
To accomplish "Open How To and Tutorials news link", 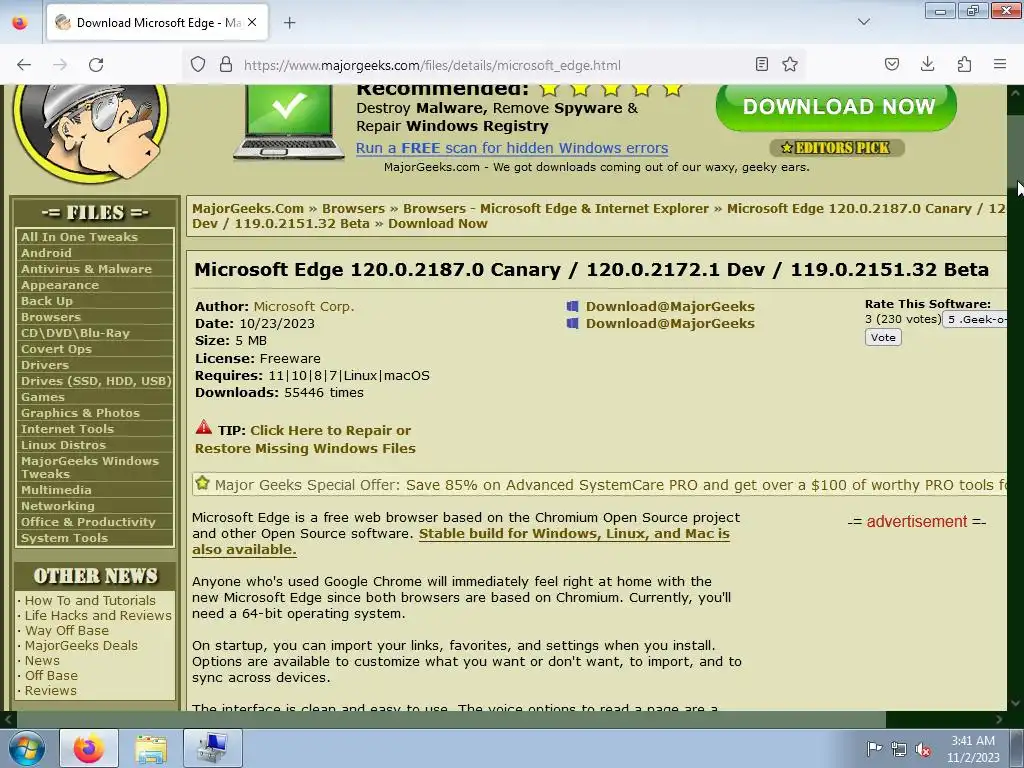I will [x=90, y=600].
